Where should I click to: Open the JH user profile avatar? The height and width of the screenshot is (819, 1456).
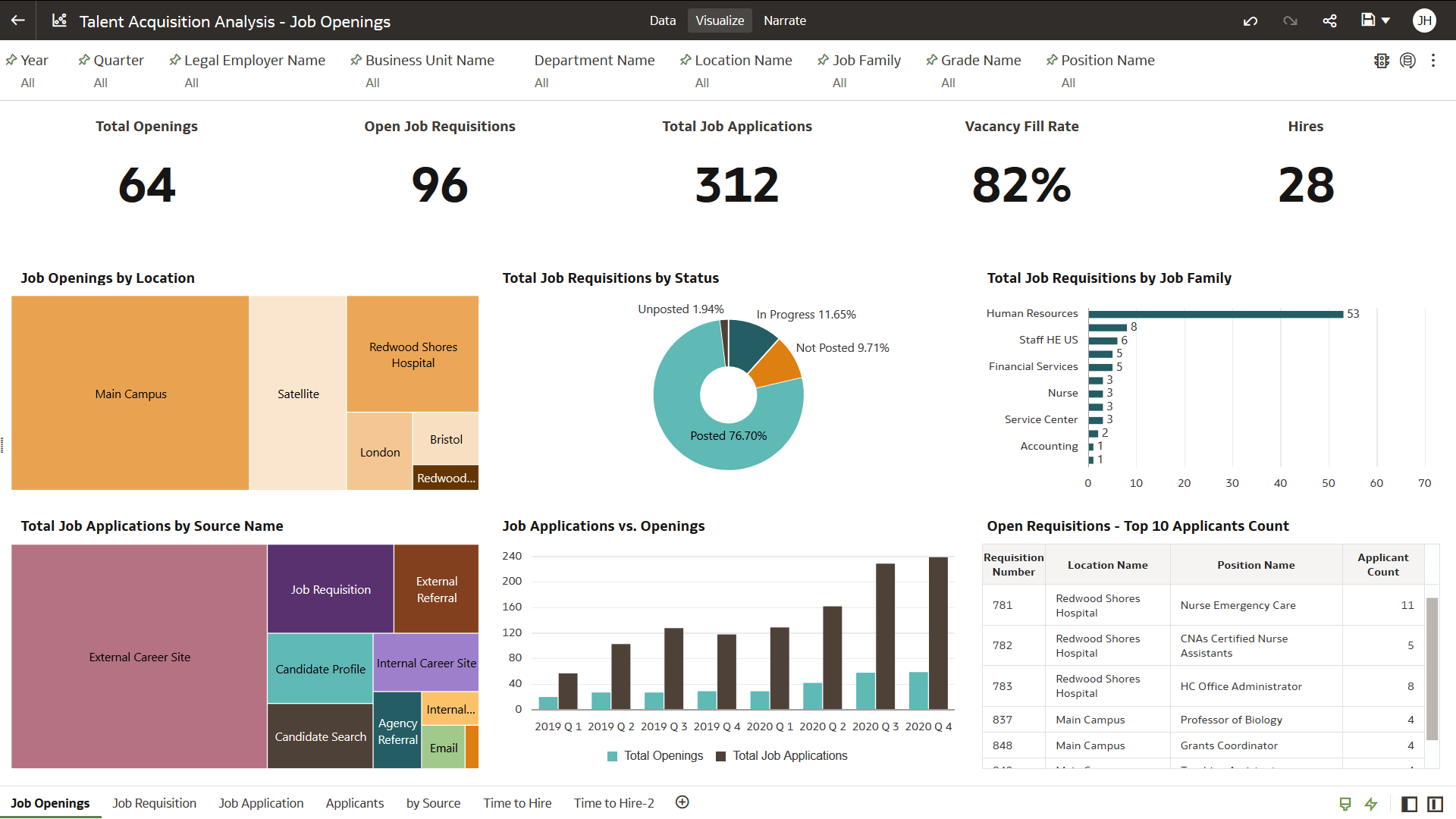(1424, 20)
